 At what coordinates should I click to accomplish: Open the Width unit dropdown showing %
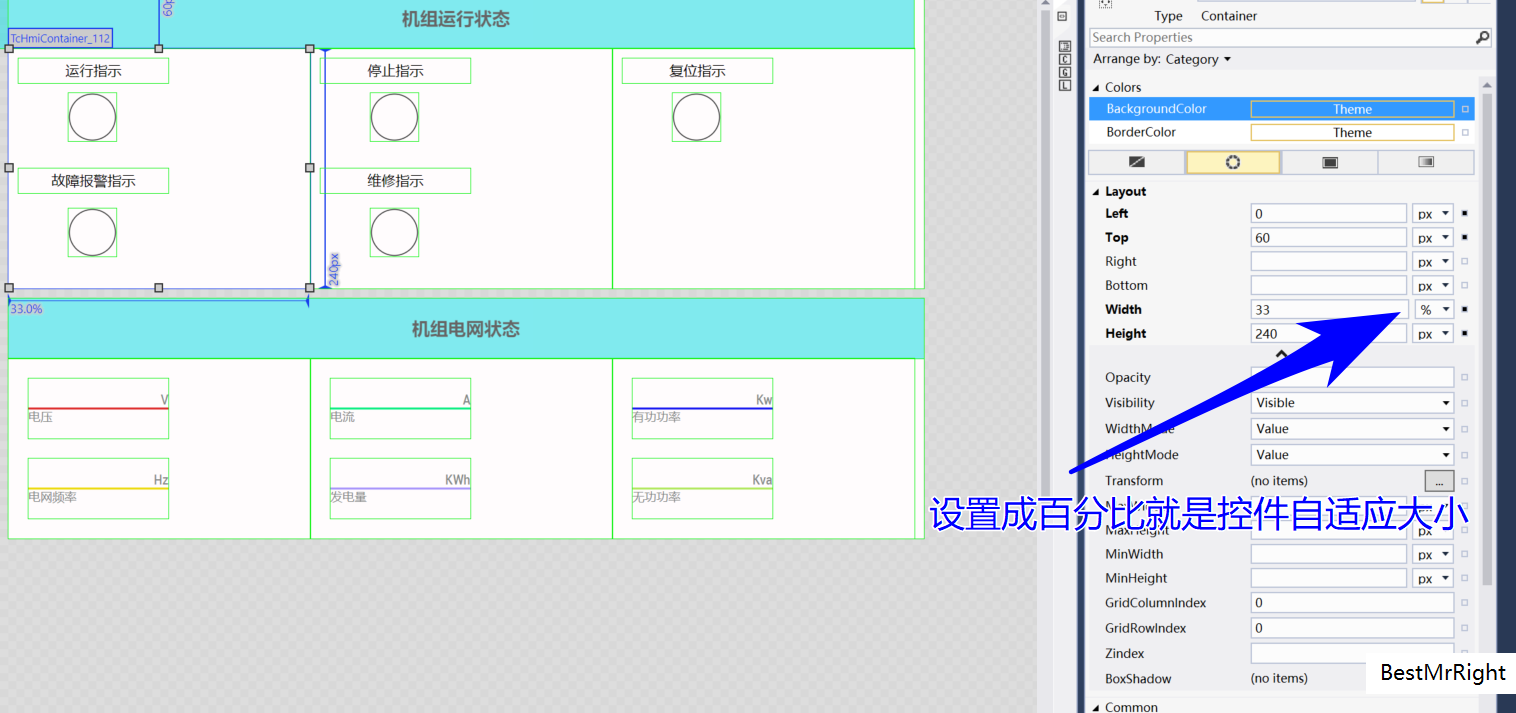(x=1432, y=309)
